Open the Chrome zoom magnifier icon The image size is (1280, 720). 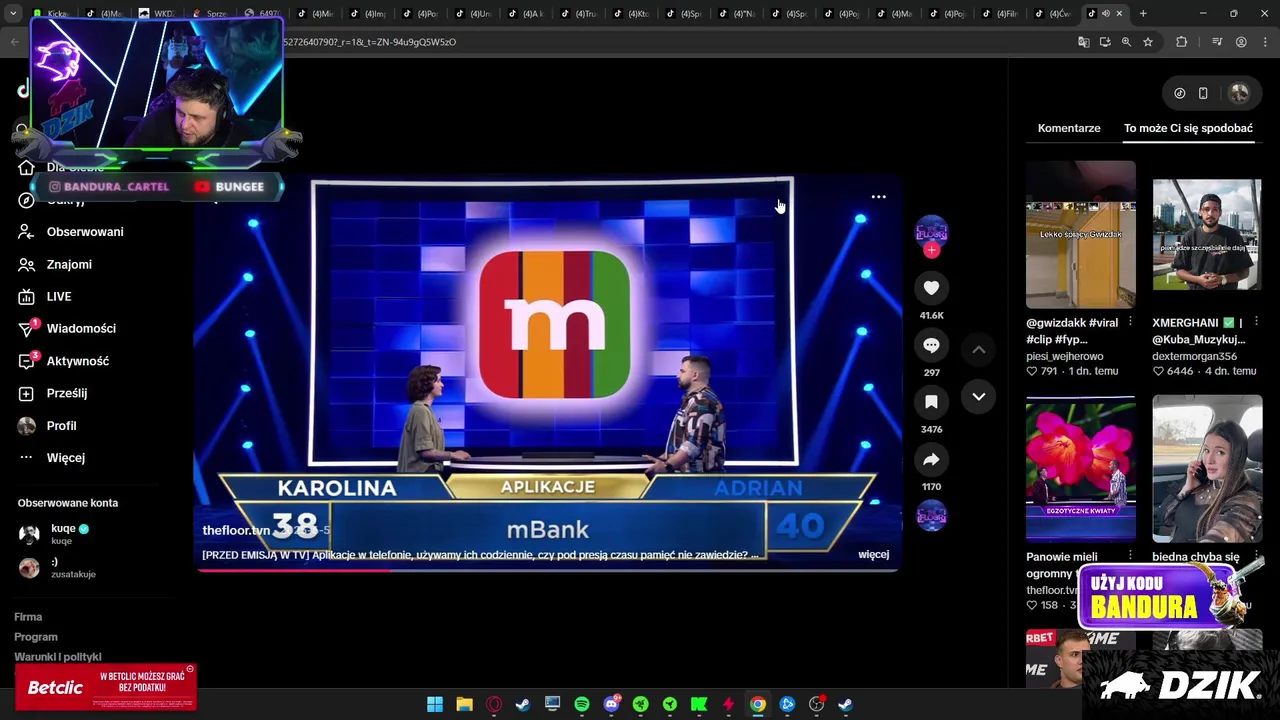tap(1126, 42)
